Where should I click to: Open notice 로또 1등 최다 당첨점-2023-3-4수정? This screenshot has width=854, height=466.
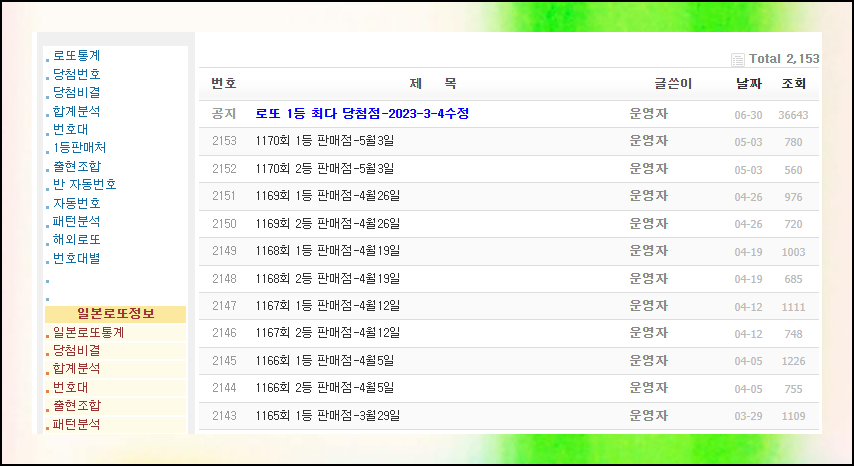tap(362, 114)
